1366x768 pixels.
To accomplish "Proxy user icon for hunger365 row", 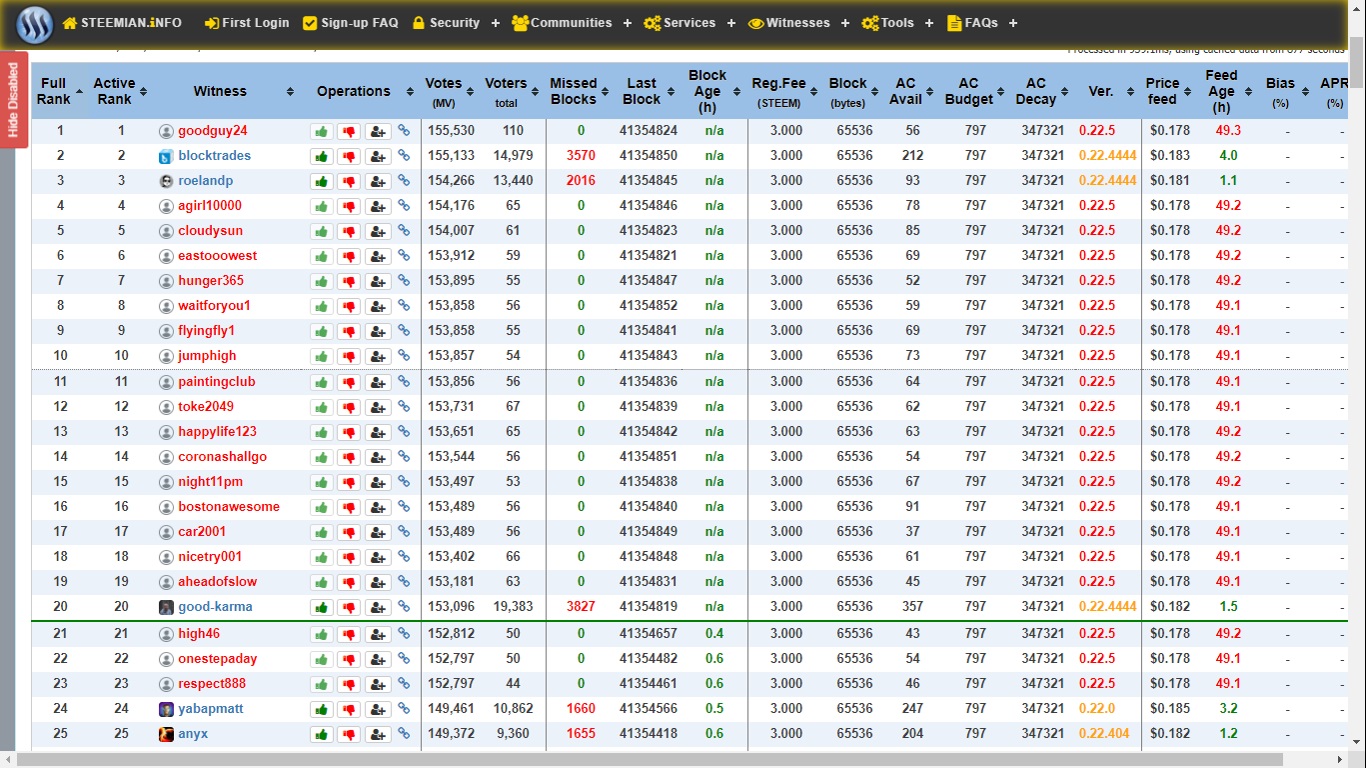I will tap(378, 281).
